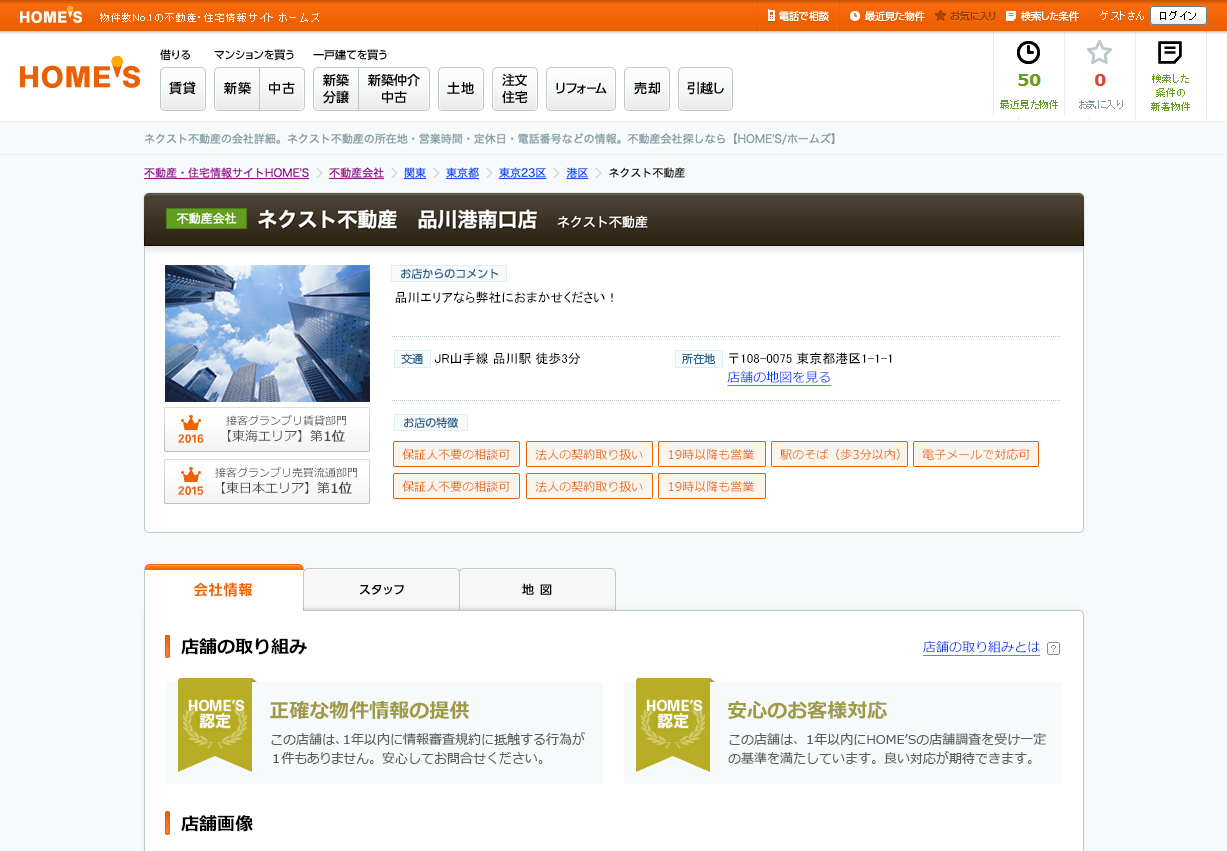The image size is (1227, 851).
Task: Click HOME'S認定 badge for 安心のお客様対応
Action: (674, 724)
